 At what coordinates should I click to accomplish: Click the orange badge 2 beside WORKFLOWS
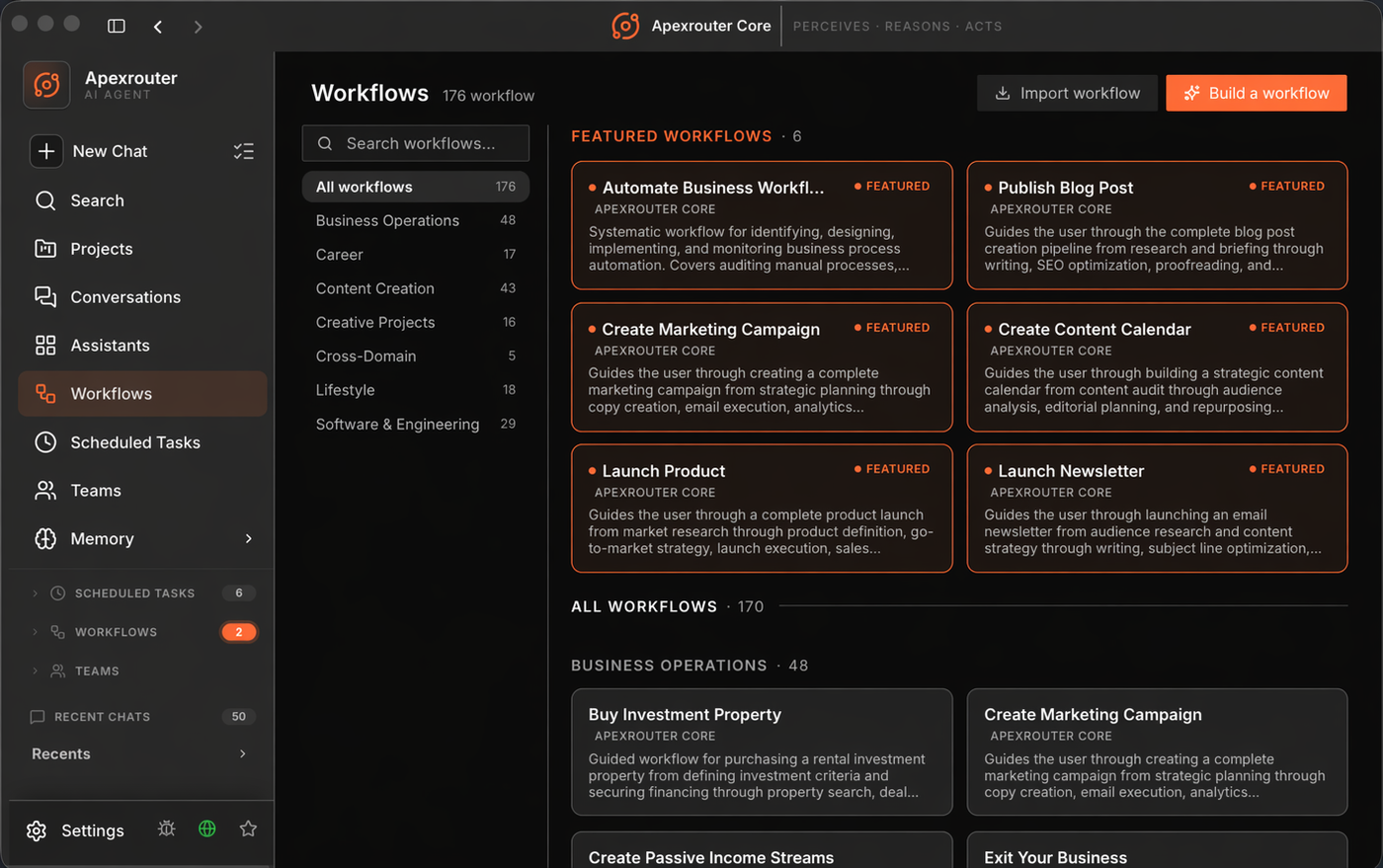coord(239,632)
